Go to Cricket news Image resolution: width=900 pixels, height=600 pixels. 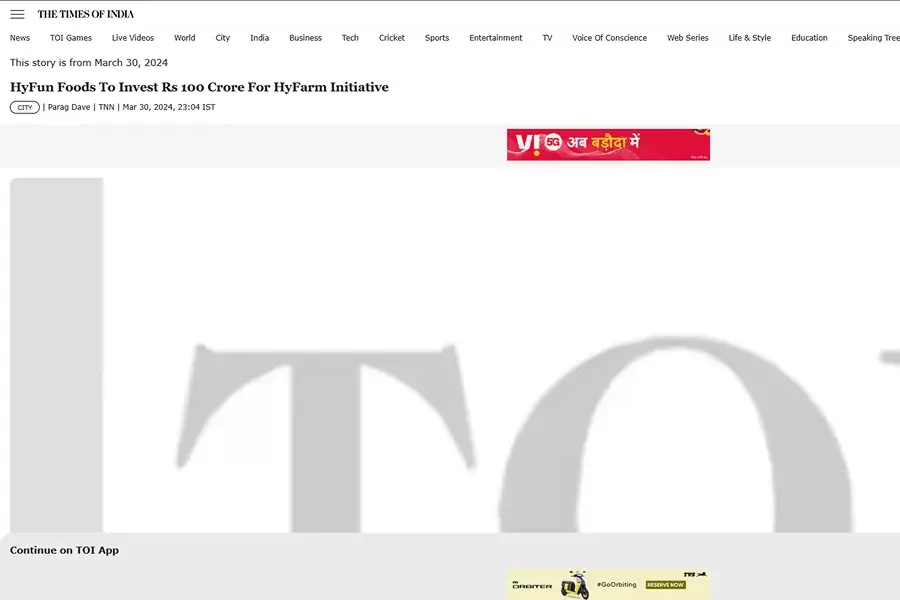point(392,38)
